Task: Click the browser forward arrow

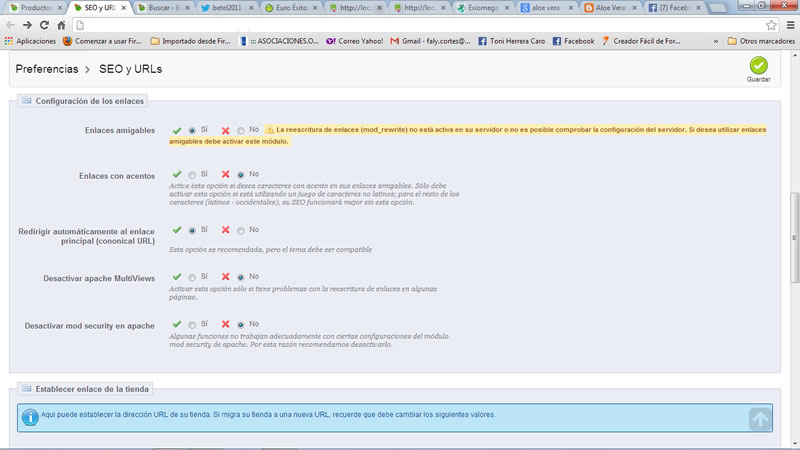Action: (27, 25)
